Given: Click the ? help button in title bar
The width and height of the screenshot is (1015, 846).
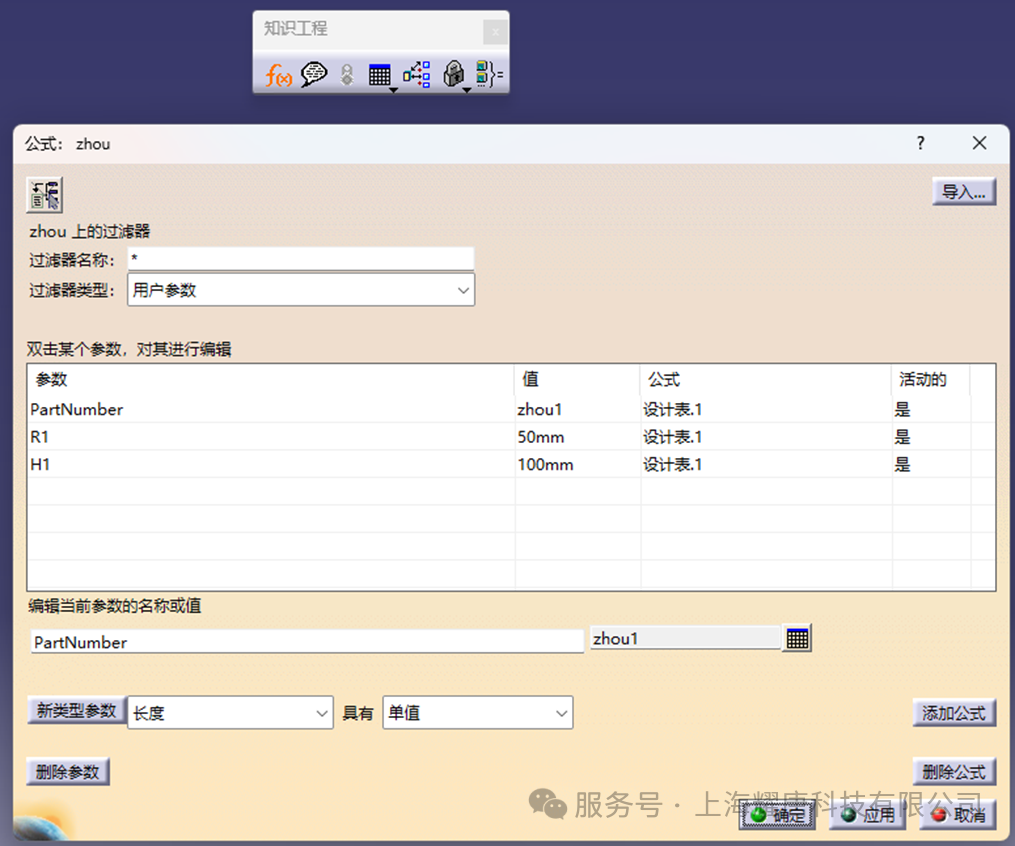Looking at the screenshot, I should [920, 143].
